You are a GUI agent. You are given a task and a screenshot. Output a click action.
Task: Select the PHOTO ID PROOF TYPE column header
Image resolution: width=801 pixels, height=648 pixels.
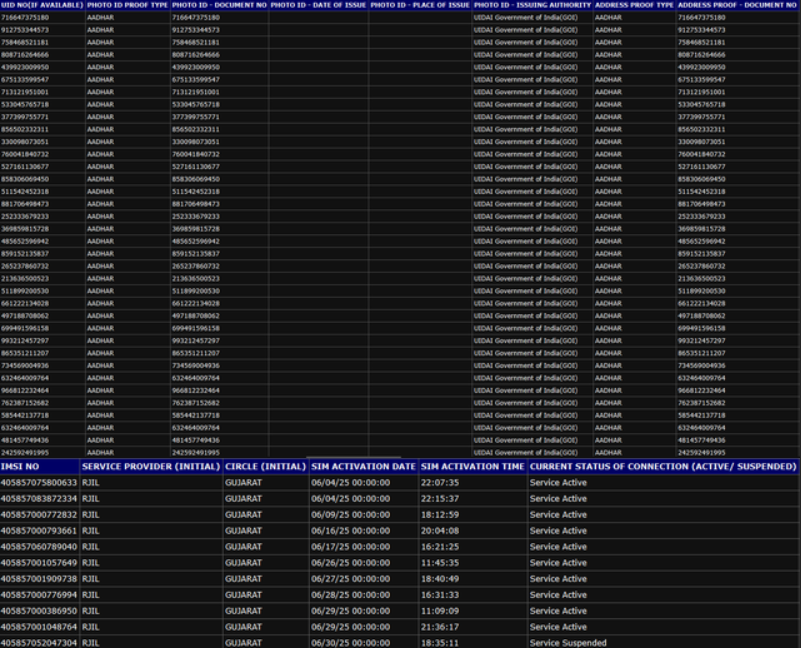(127, 5)
